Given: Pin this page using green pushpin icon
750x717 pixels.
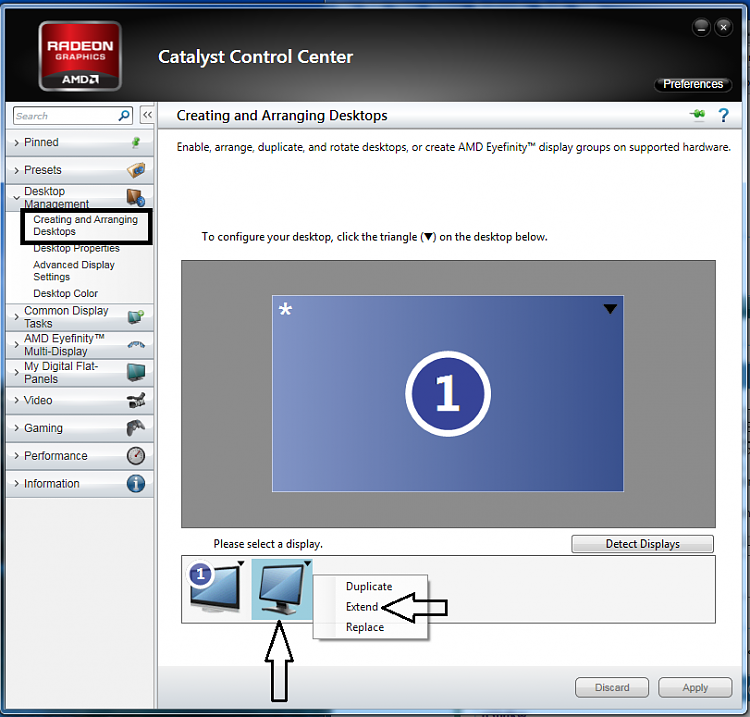Looking at the screenshot, I should pos(698,114).
